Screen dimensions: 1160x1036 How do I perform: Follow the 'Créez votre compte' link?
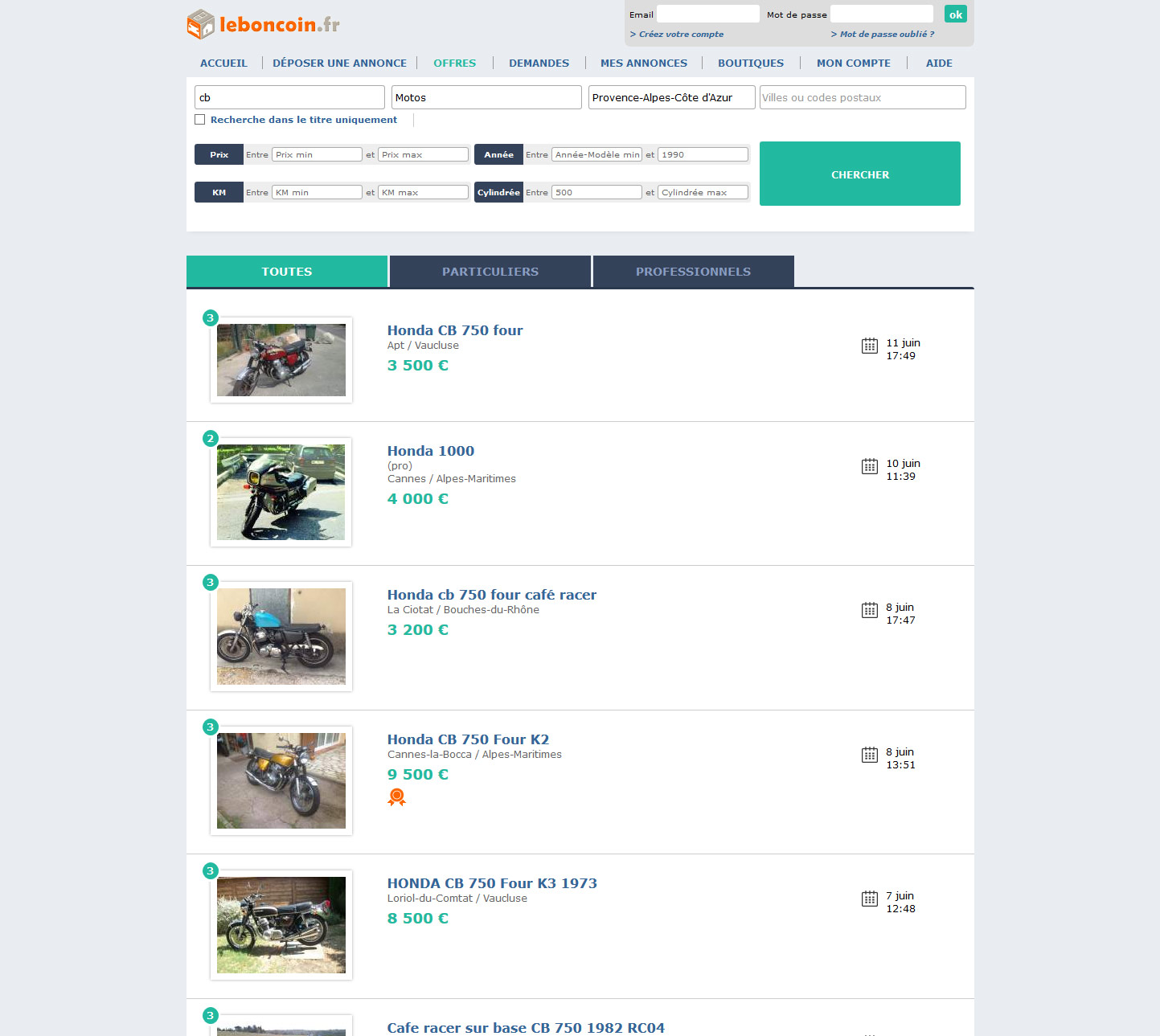click(679, 34)
